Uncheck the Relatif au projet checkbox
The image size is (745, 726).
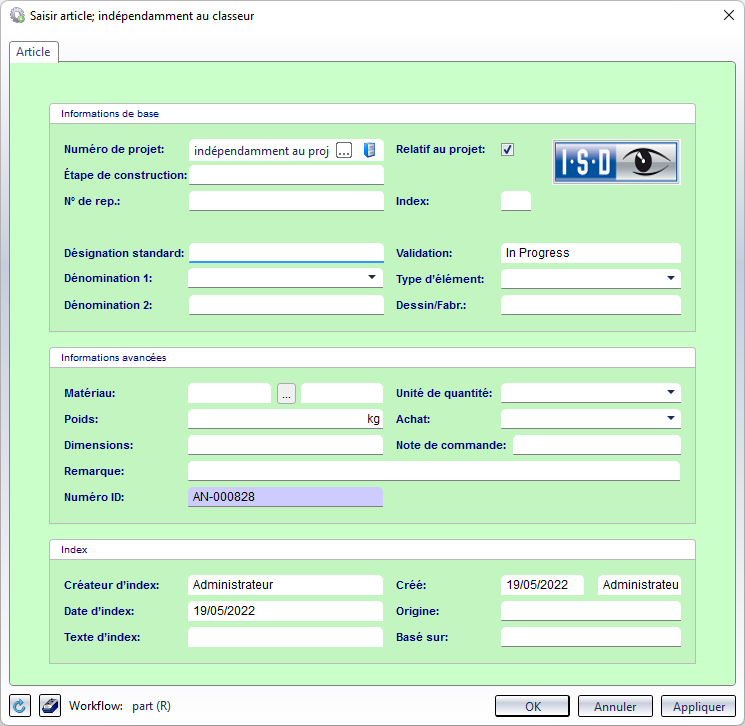pyautogui.click(x=508, y=150)
